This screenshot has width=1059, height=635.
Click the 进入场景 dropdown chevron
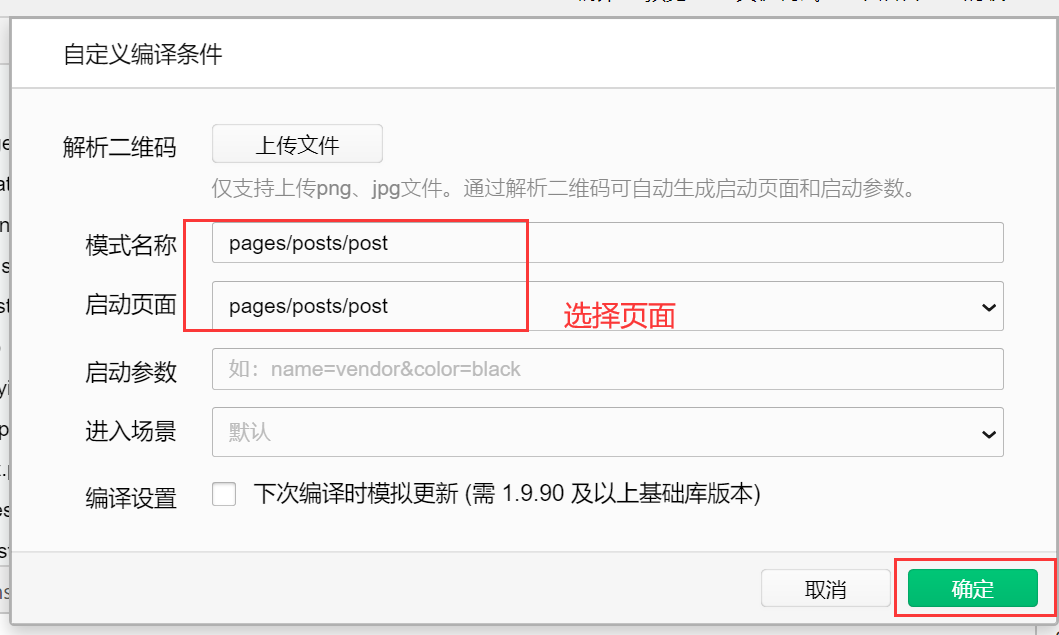pos(988,432)
